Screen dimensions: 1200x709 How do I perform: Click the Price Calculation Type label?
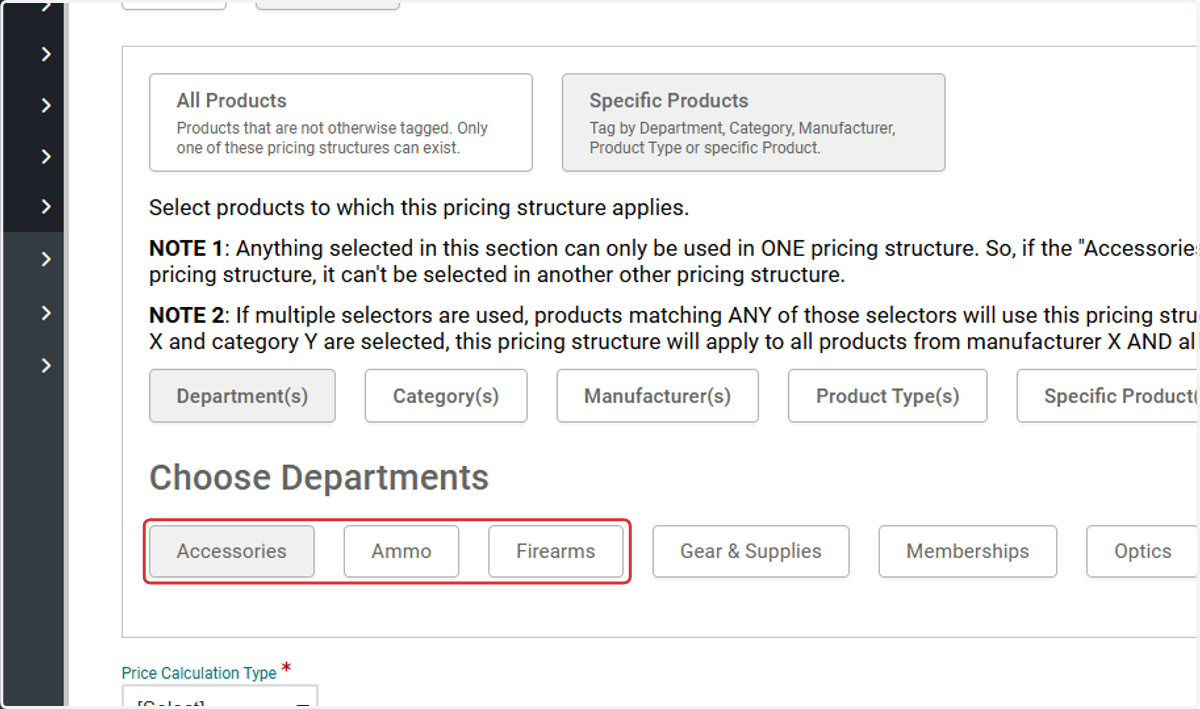[x=199, y=673]
